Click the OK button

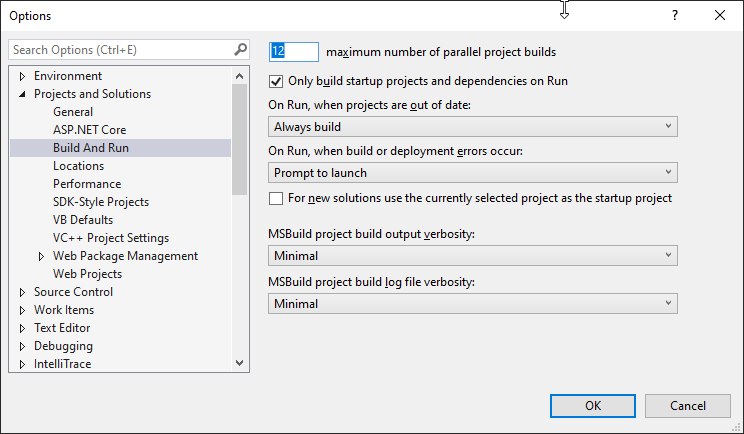(x=593, y=406)
